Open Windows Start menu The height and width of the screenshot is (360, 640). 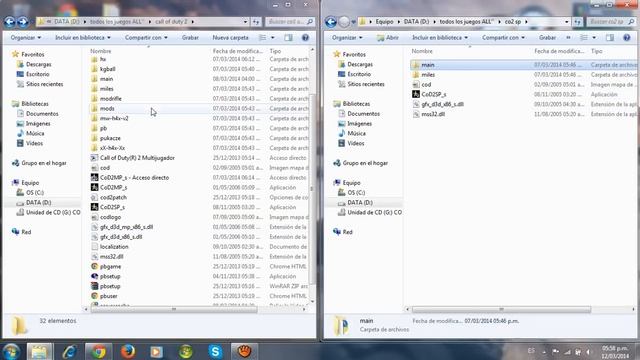11,351
